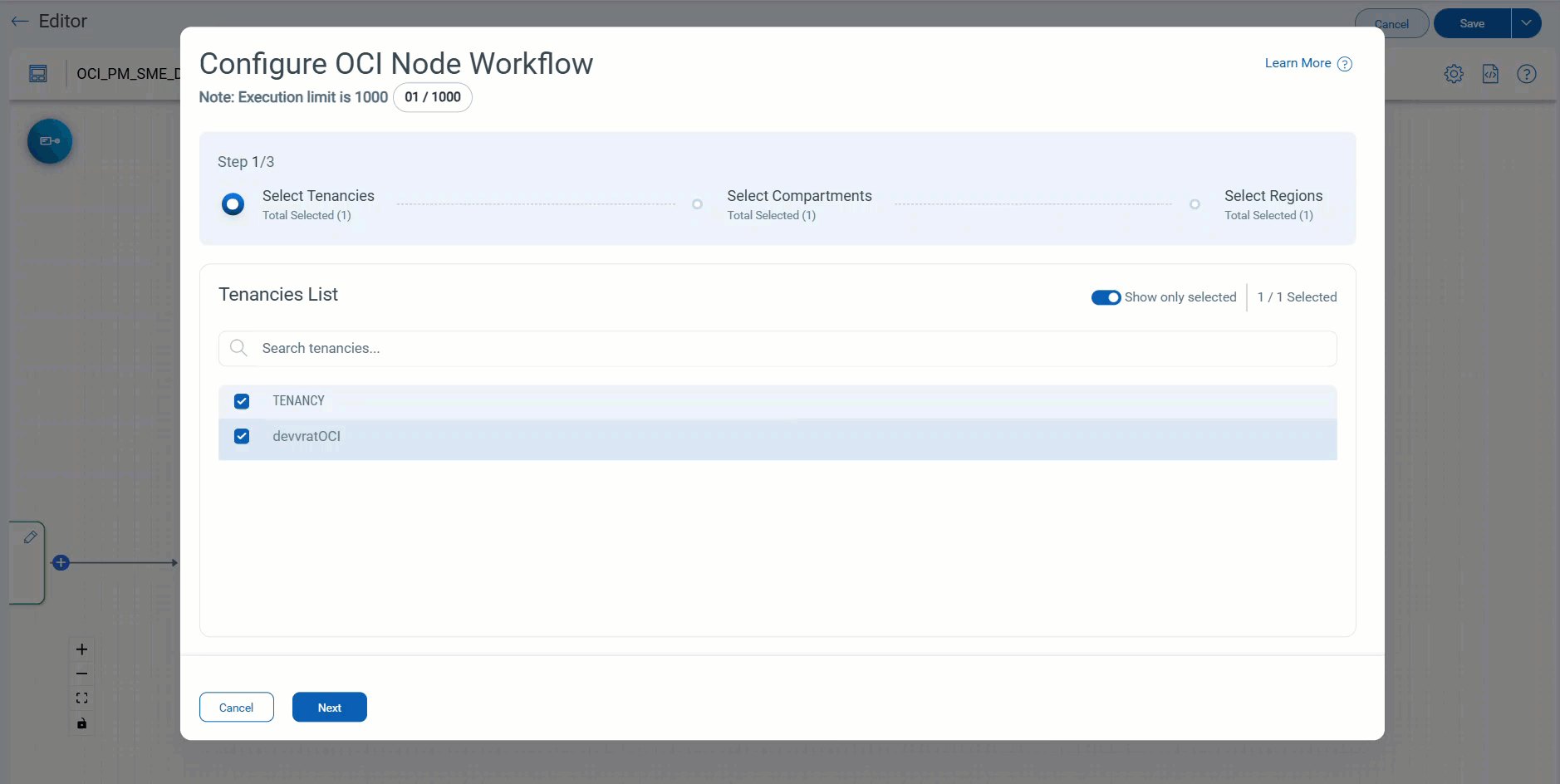Zoom in the canvas with plus button
The height and width of the screenshot is (784, 1560).
(81, 649)
